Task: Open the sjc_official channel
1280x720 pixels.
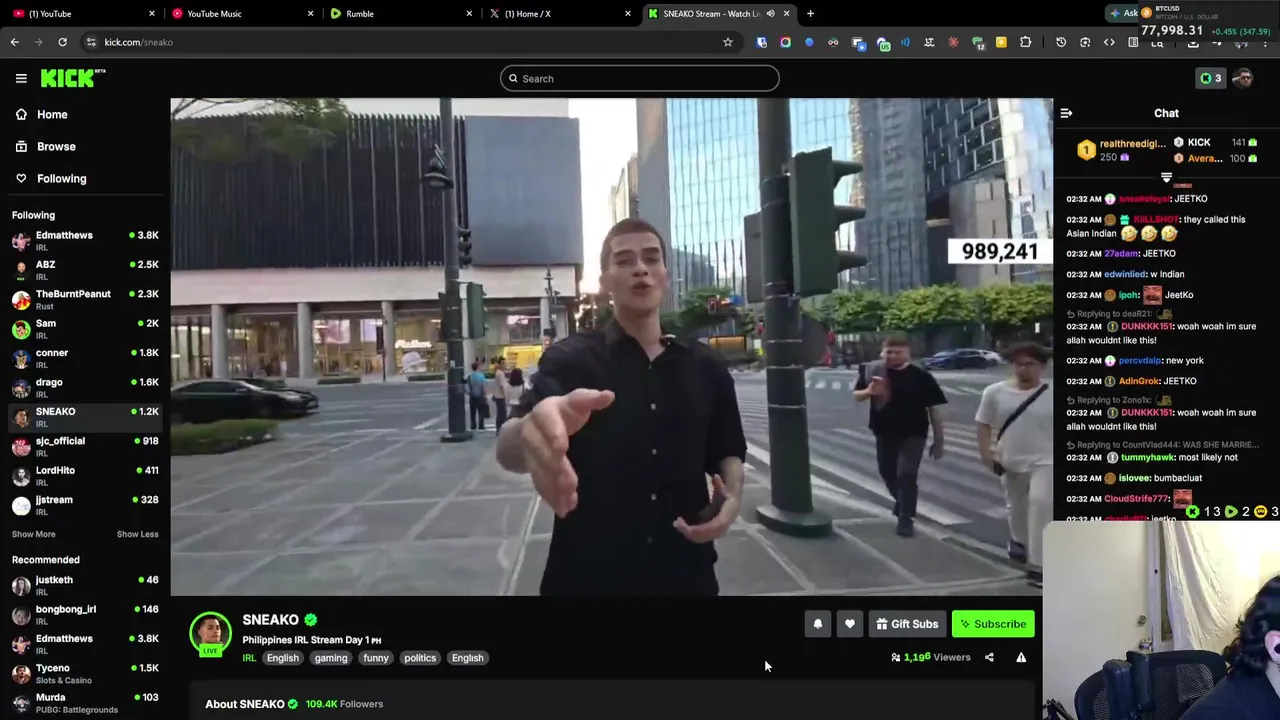Action: pos(85,446)
